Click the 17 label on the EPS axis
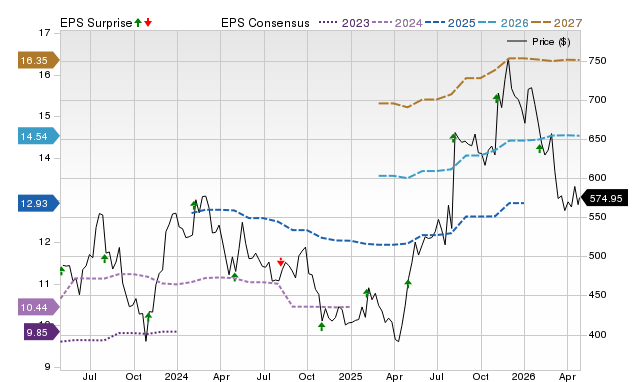 pos(44,33)
